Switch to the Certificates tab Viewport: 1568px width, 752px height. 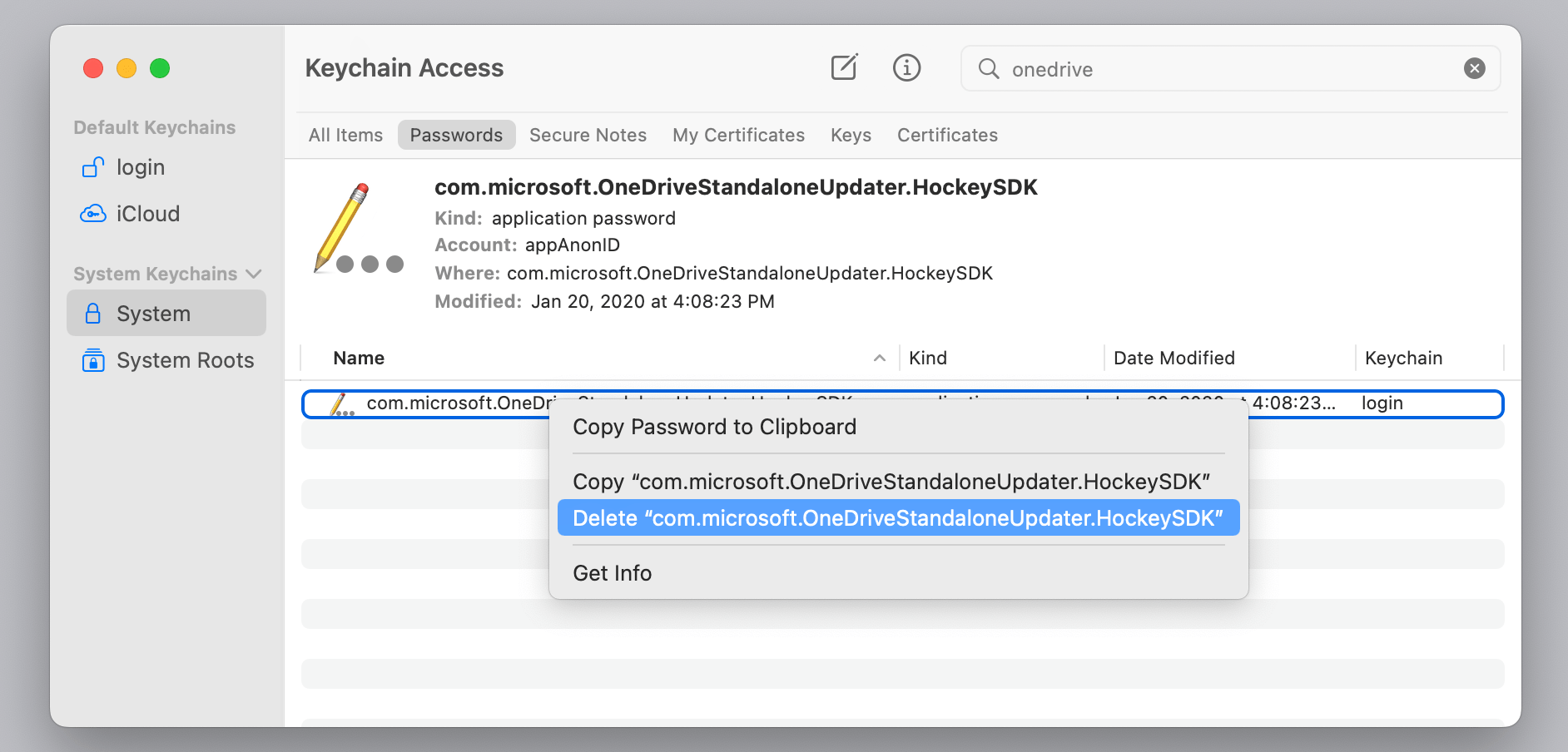point(947,135)
